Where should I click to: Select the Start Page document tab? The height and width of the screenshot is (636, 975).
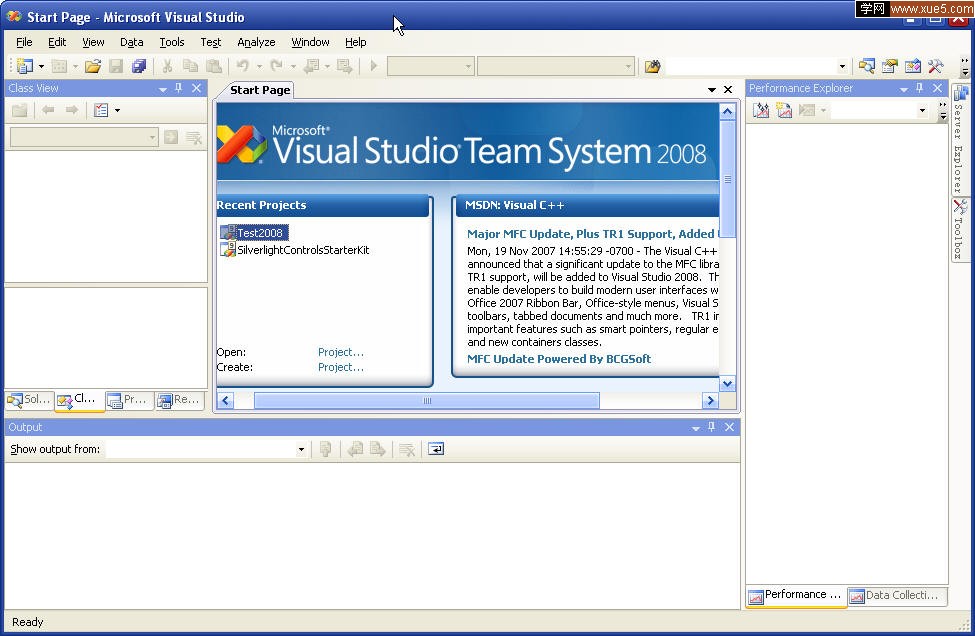pyautogui.click(x=260, y=90)
